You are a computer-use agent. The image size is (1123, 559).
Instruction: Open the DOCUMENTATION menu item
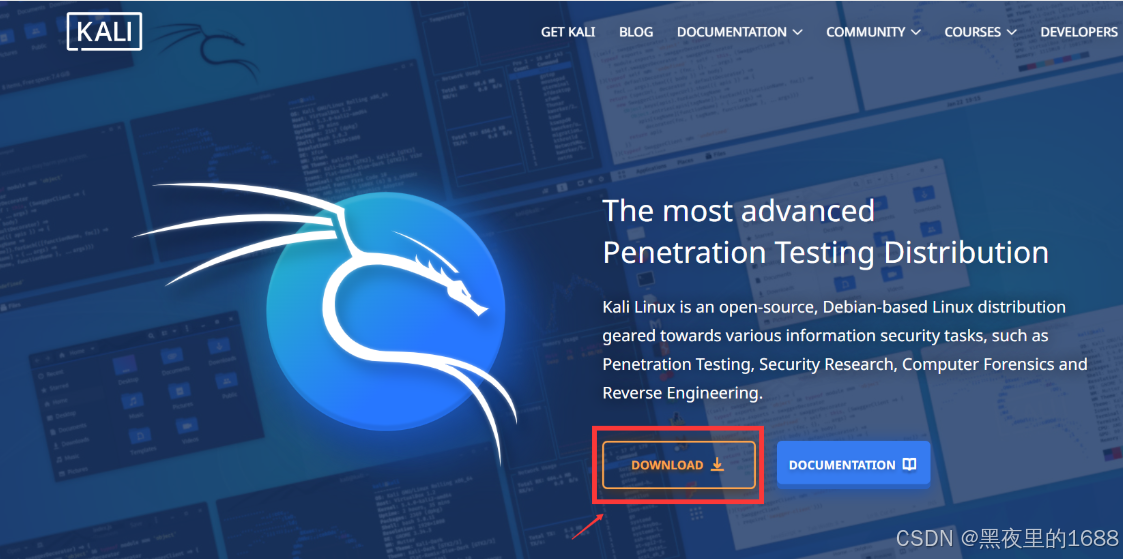pyautogui.click(x=732, y=32)
